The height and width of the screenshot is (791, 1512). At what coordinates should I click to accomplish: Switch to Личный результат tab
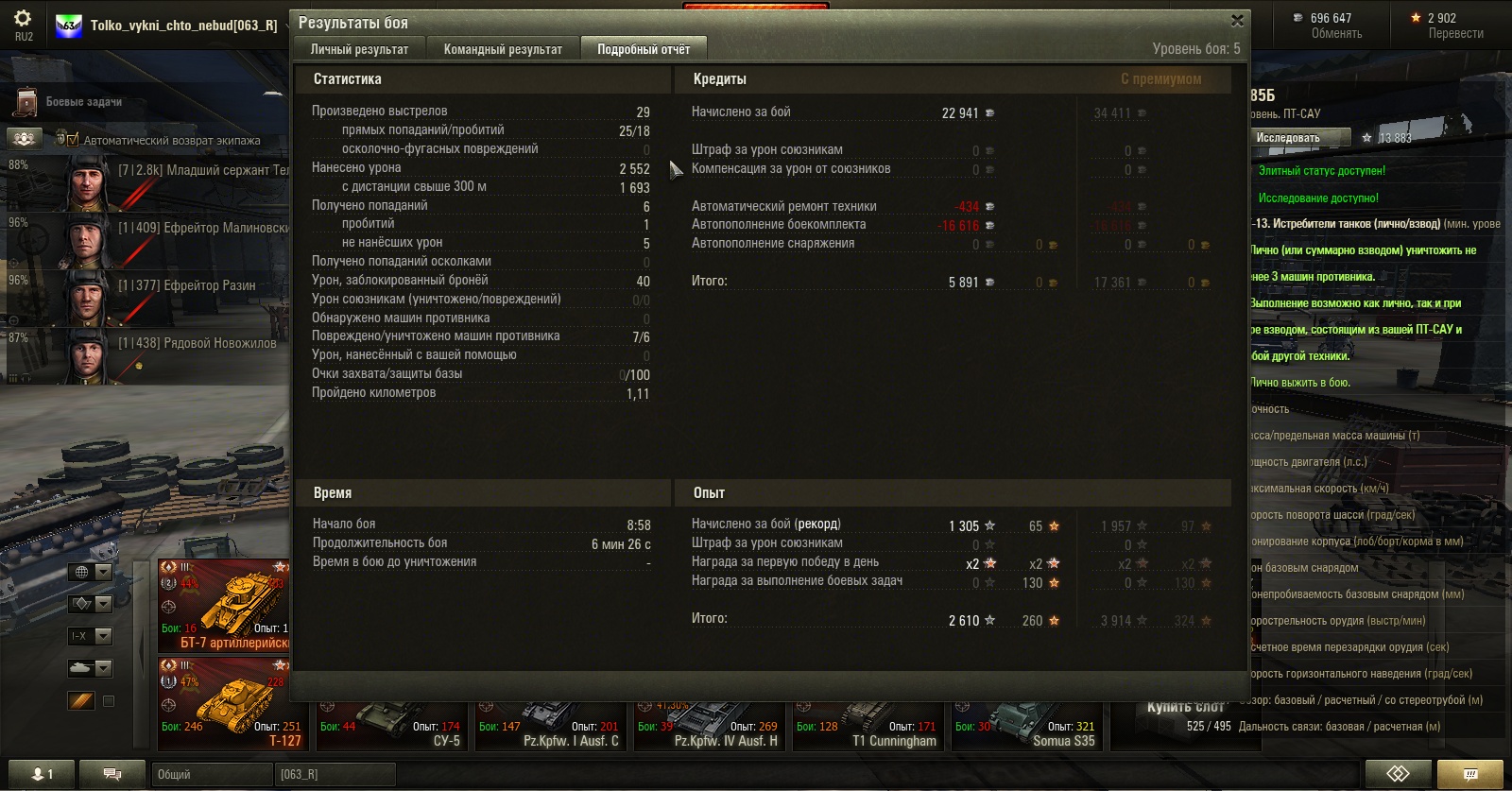pos(359,49)
